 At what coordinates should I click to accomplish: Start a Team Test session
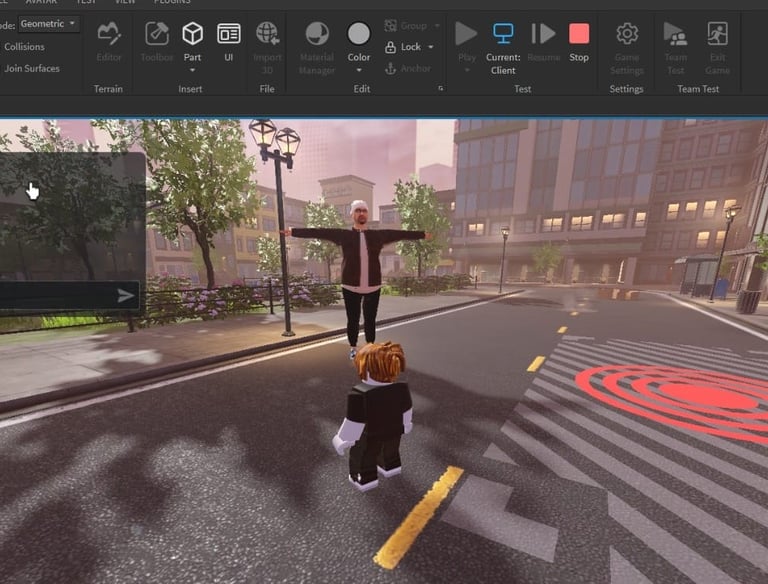676,48
